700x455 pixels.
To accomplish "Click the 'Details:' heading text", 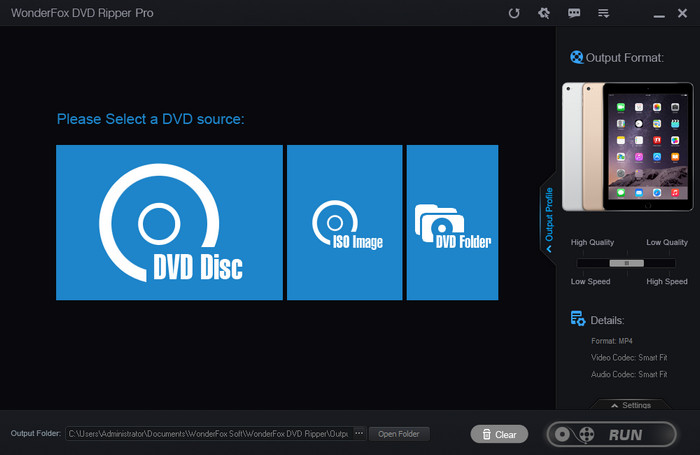I will [607, 320].
